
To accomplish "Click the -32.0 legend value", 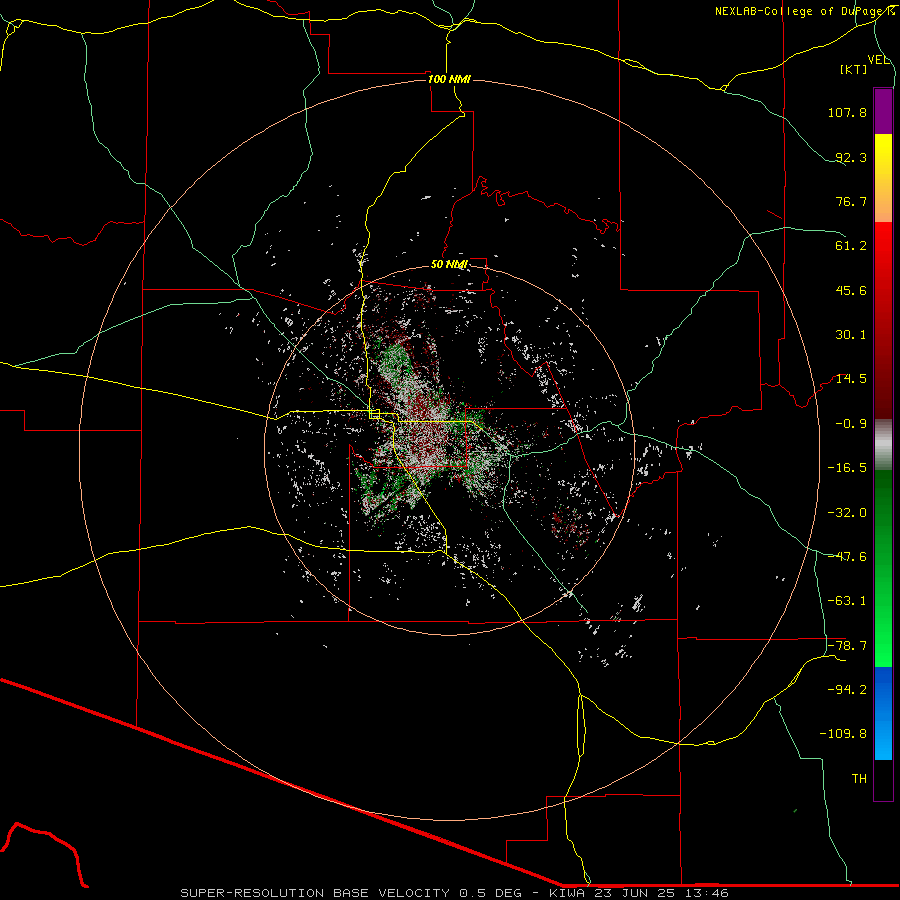I will coord(847,513).
